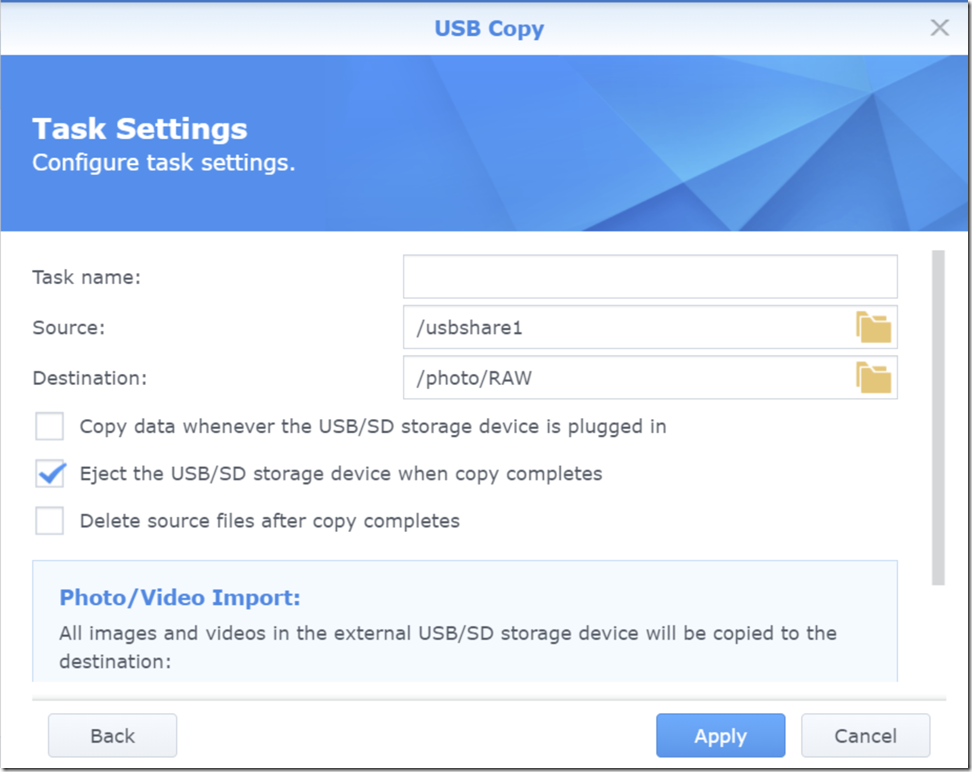Click the 'Copy data whenever' option label
Image resolution: width=972 pixels, height=772 pixels.
373,427
